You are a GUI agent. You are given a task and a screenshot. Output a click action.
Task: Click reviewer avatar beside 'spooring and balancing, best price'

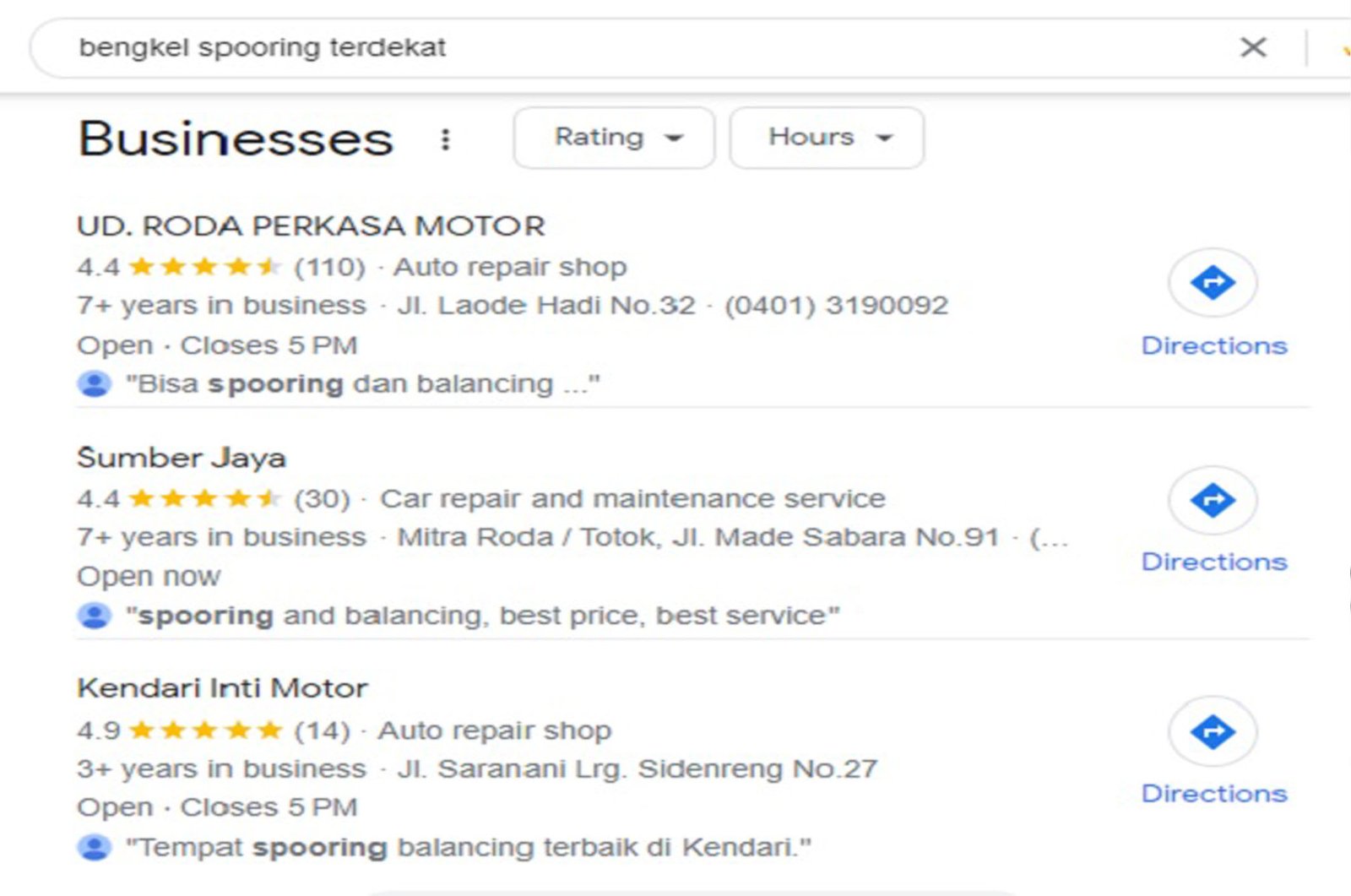pos(95,616)
